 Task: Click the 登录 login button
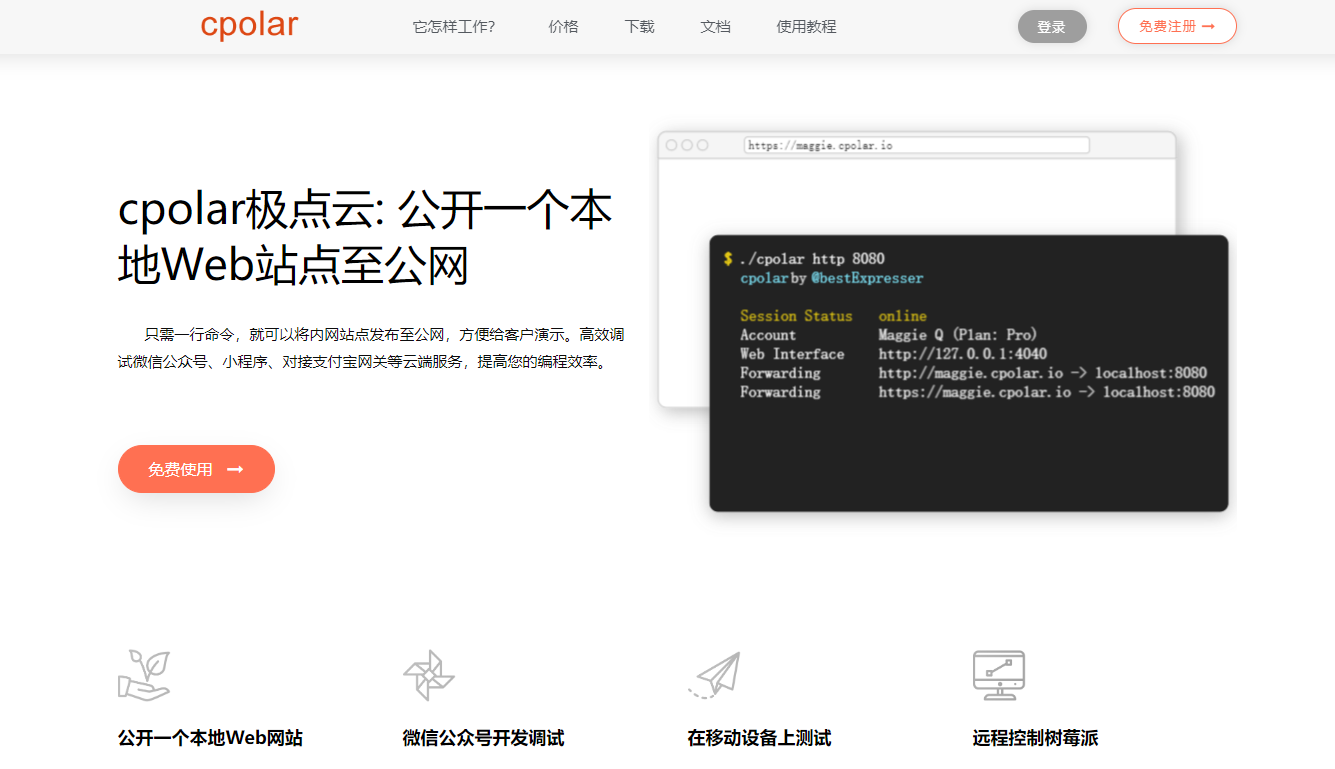[1052, 27]
